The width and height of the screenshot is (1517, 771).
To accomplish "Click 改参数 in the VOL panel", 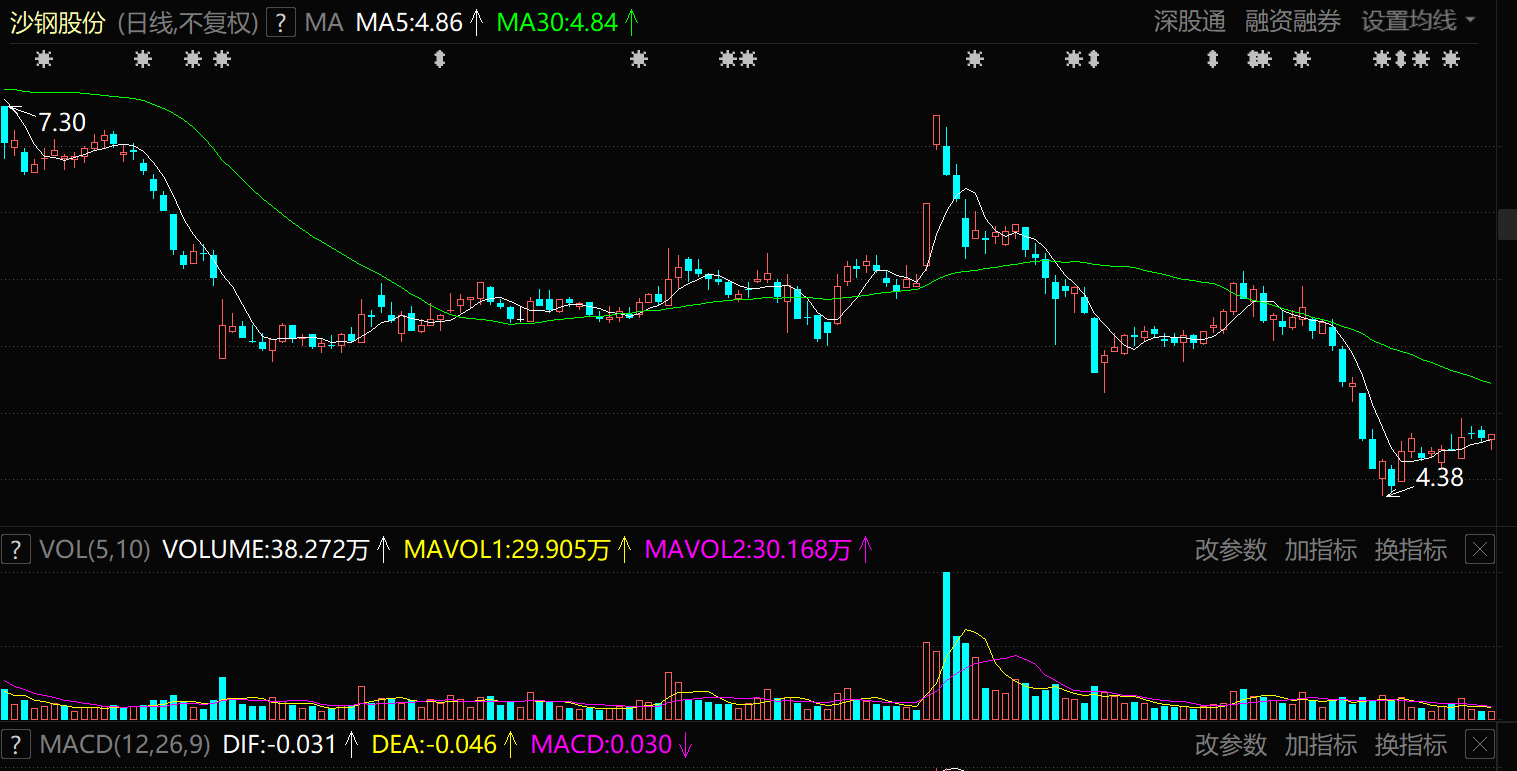I will (1231, 549).
